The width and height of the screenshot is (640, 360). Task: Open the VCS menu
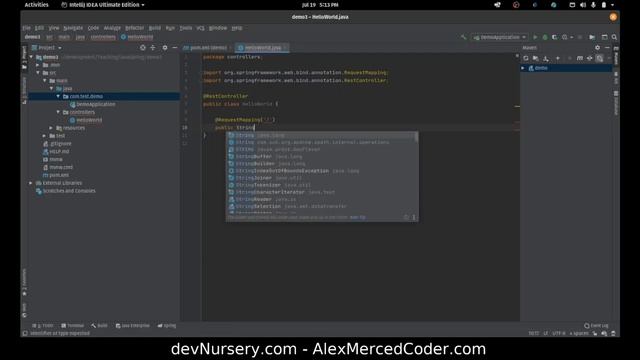tap(200, 28)
